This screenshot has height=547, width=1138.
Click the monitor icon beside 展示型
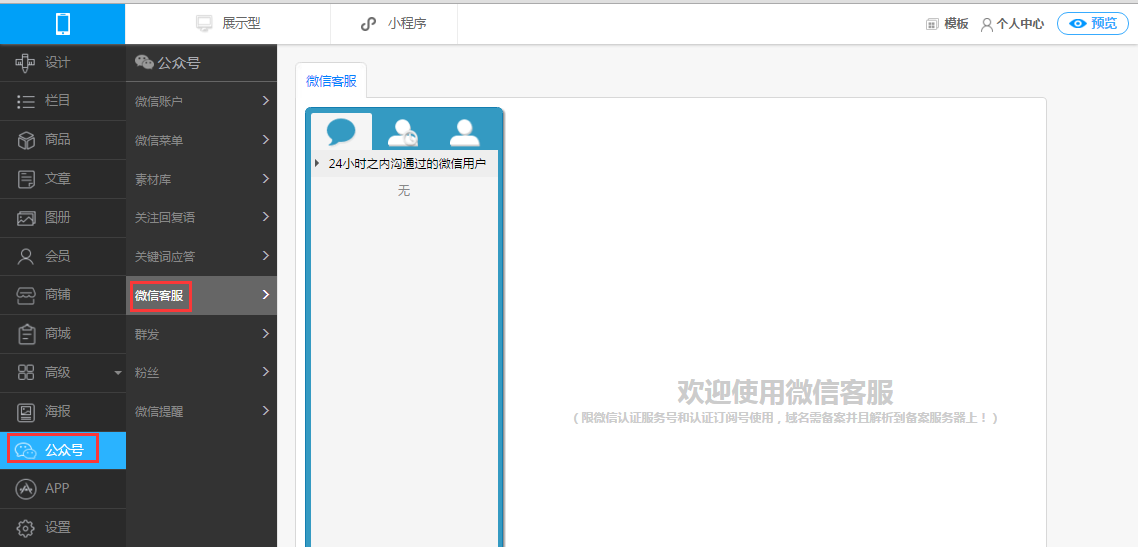[x=204, y=24]
